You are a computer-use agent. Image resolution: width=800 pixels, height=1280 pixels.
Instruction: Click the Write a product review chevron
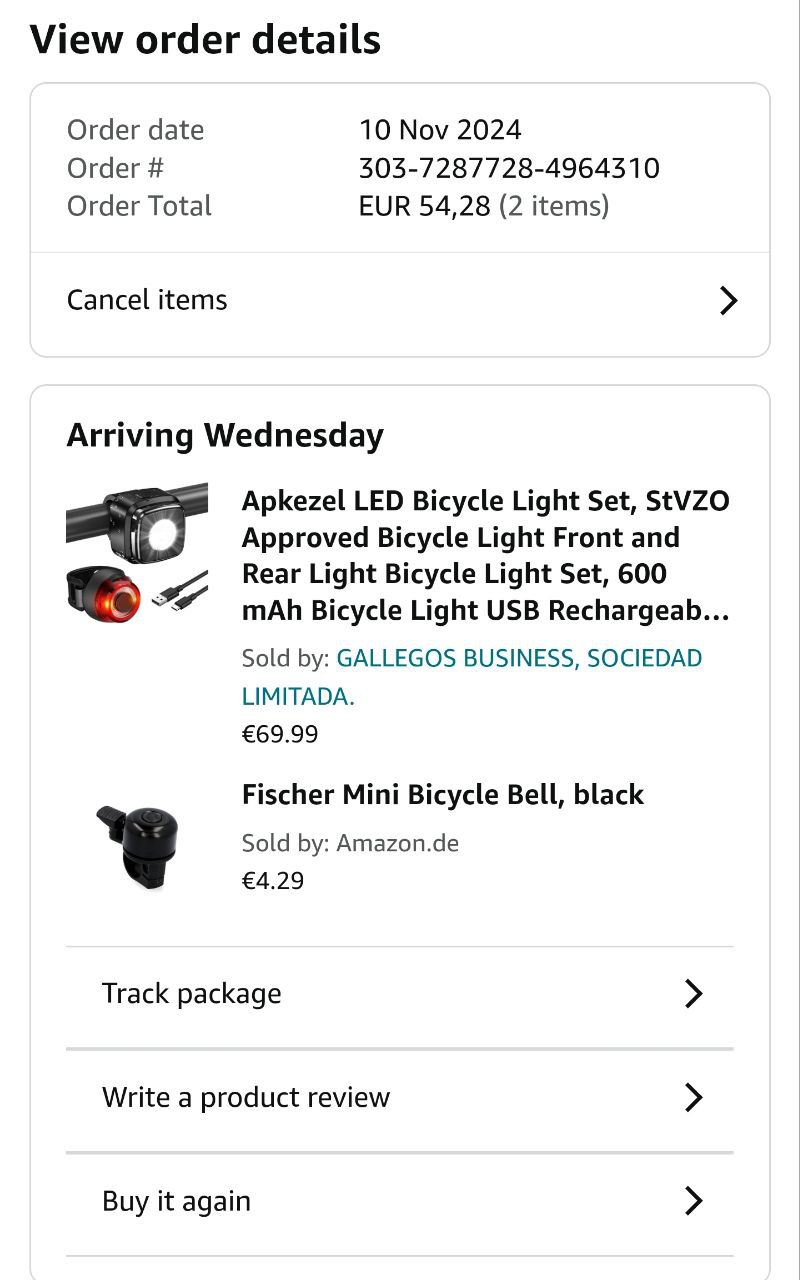[x=693, y=1097]
